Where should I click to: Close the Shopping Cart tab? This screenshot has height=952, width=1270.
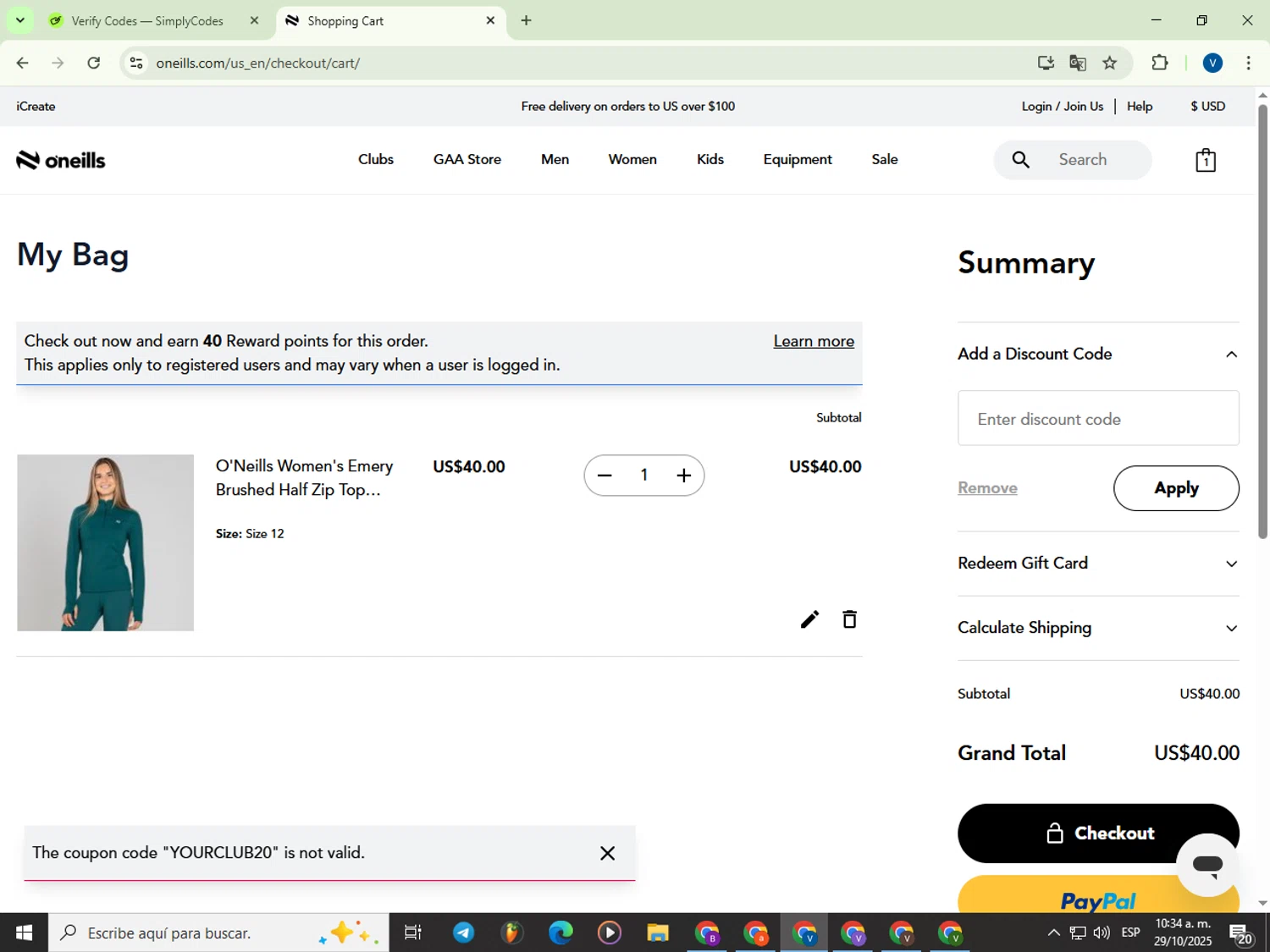click(x=490, y=20)
